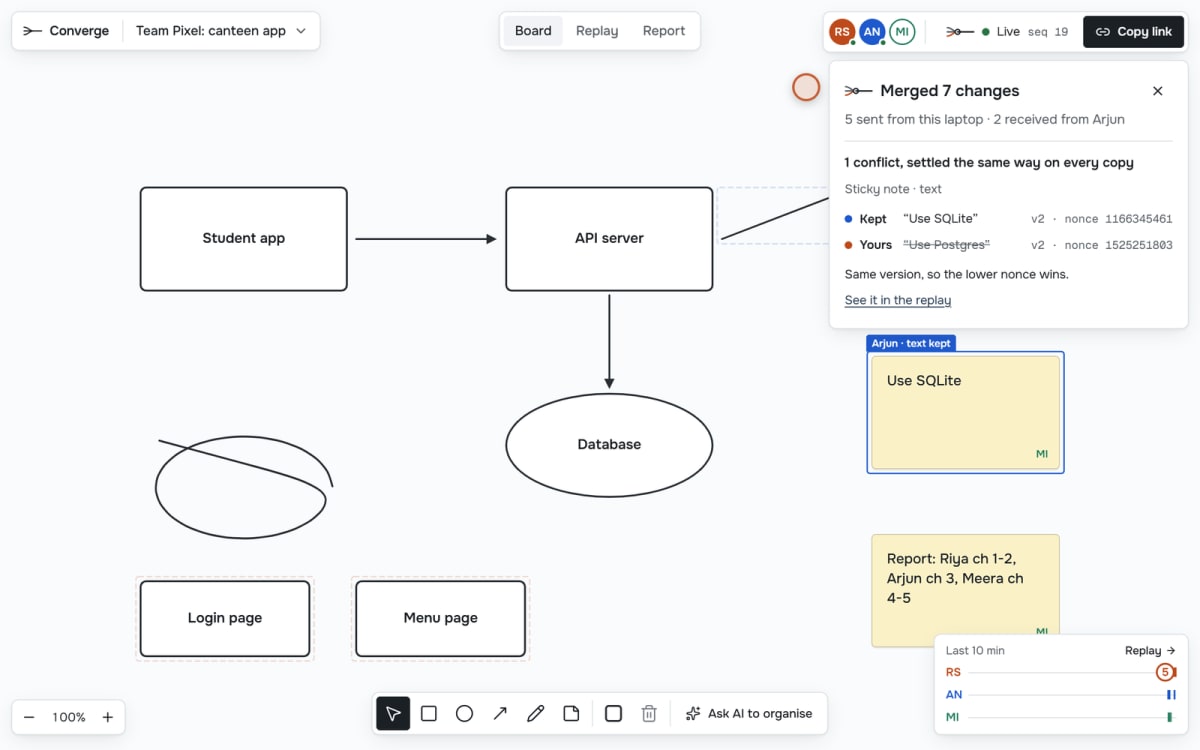Select the Use SQLite sticky note
Screen dimensions: 1200x750
coord(965,412)
